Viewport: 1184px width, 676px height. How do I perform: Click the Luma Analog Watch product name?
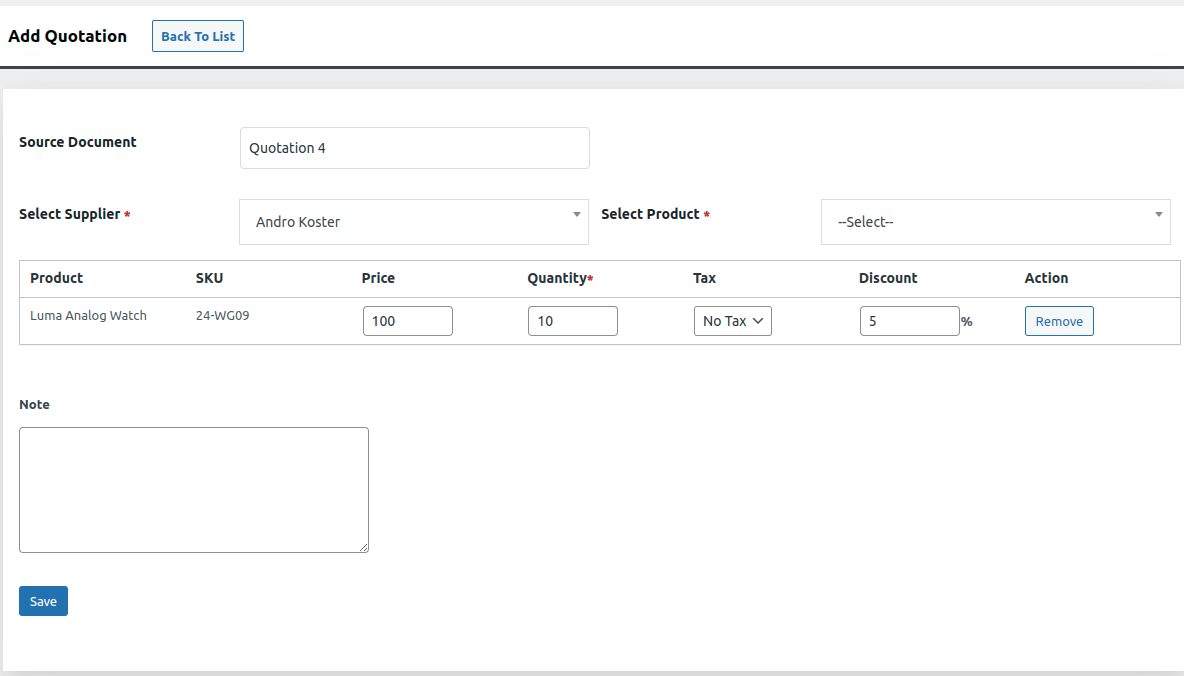coord(88,316)
